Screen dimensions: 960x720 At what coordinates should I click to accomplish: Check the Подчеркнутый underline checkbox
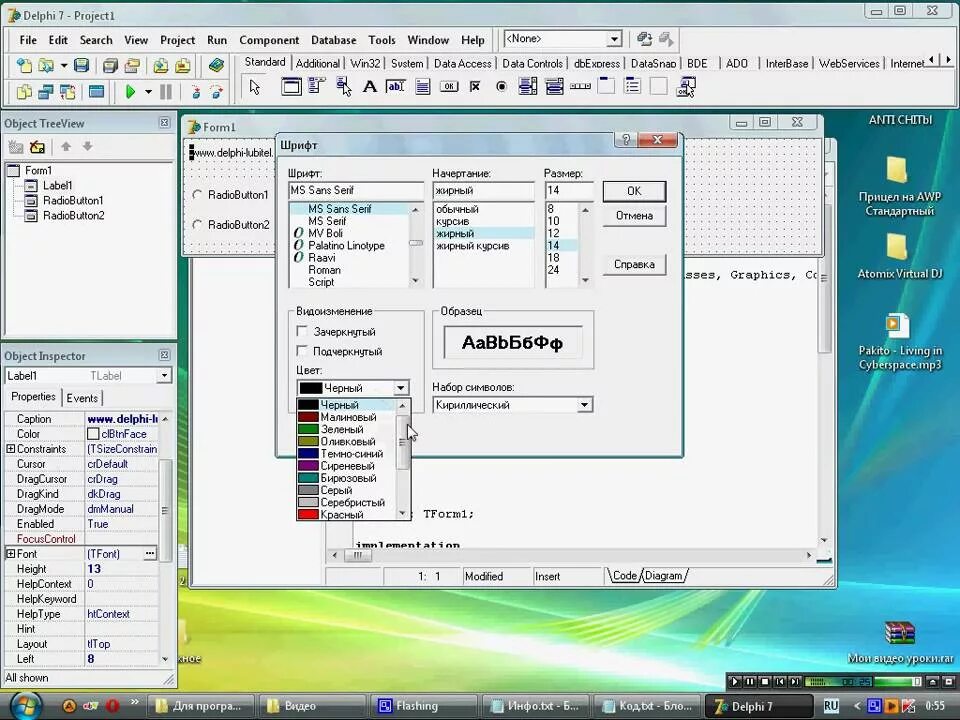302,351
